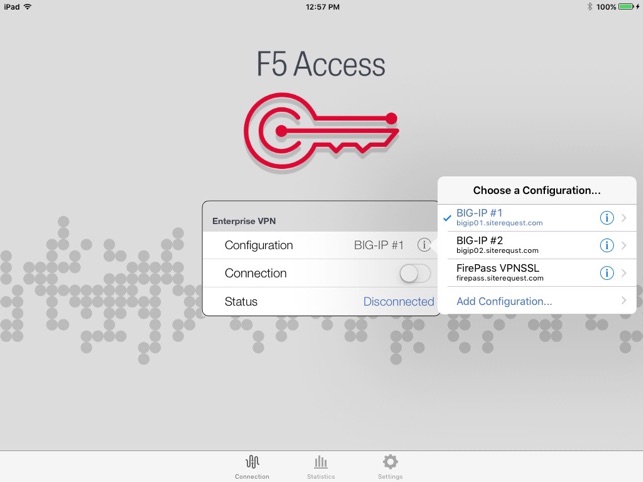Expand BIG-IP #2 row chevron
Screen dimensions: 643x482
tap(624, 245)
